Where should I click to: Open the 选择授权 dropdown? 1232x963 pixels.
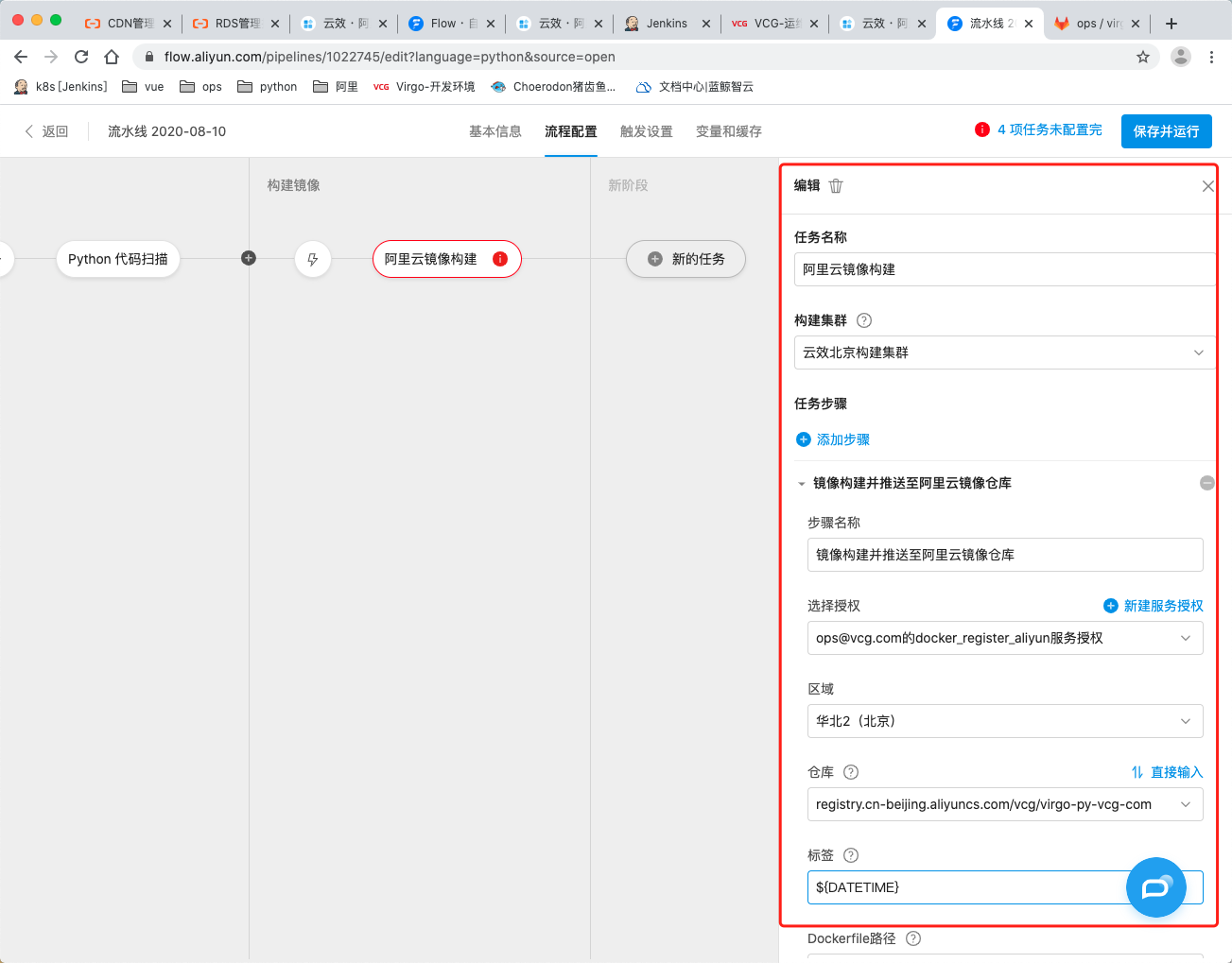(x=1005, y=638)
